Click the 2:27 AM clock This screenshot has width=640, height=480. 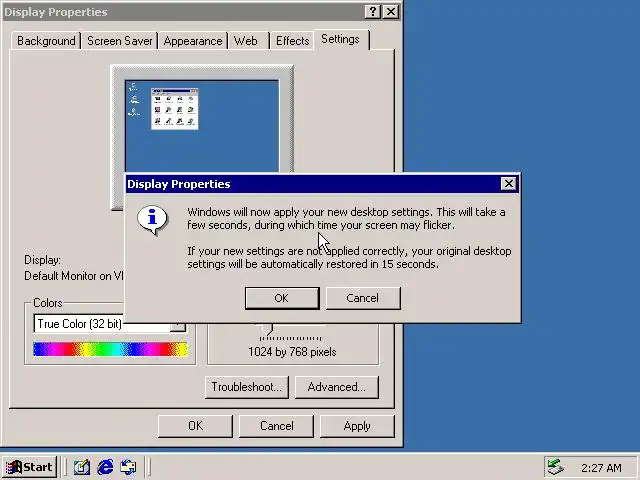click(601, 468)
